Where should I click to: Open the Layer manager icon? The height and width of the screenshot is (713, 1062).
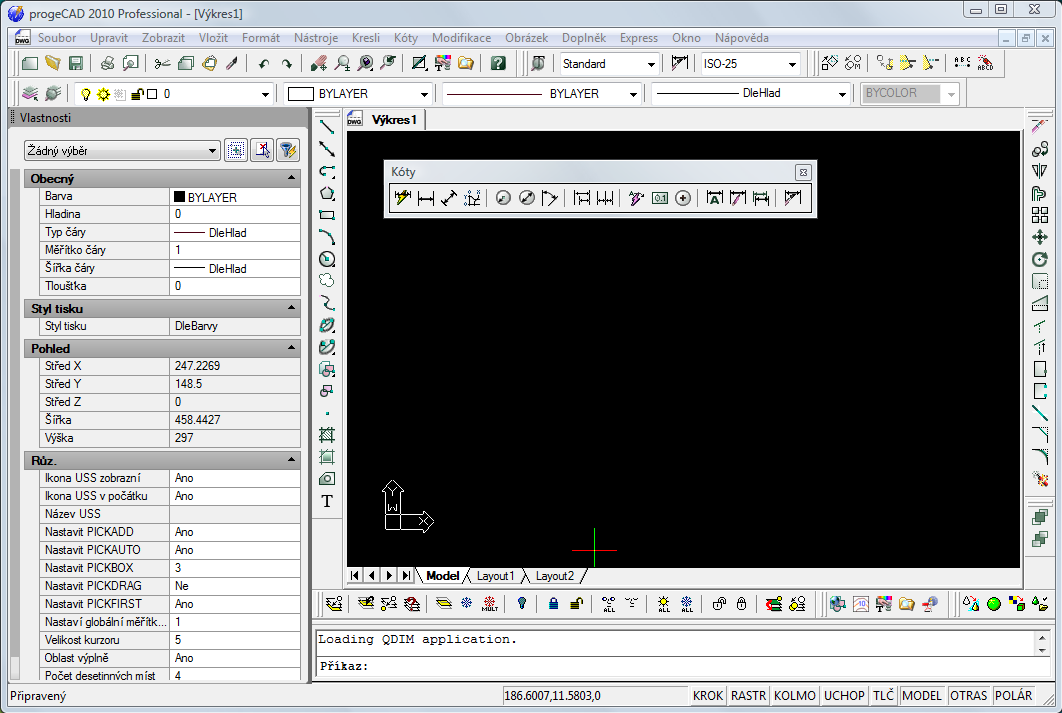pyautogui.click(x=30, y=93)
